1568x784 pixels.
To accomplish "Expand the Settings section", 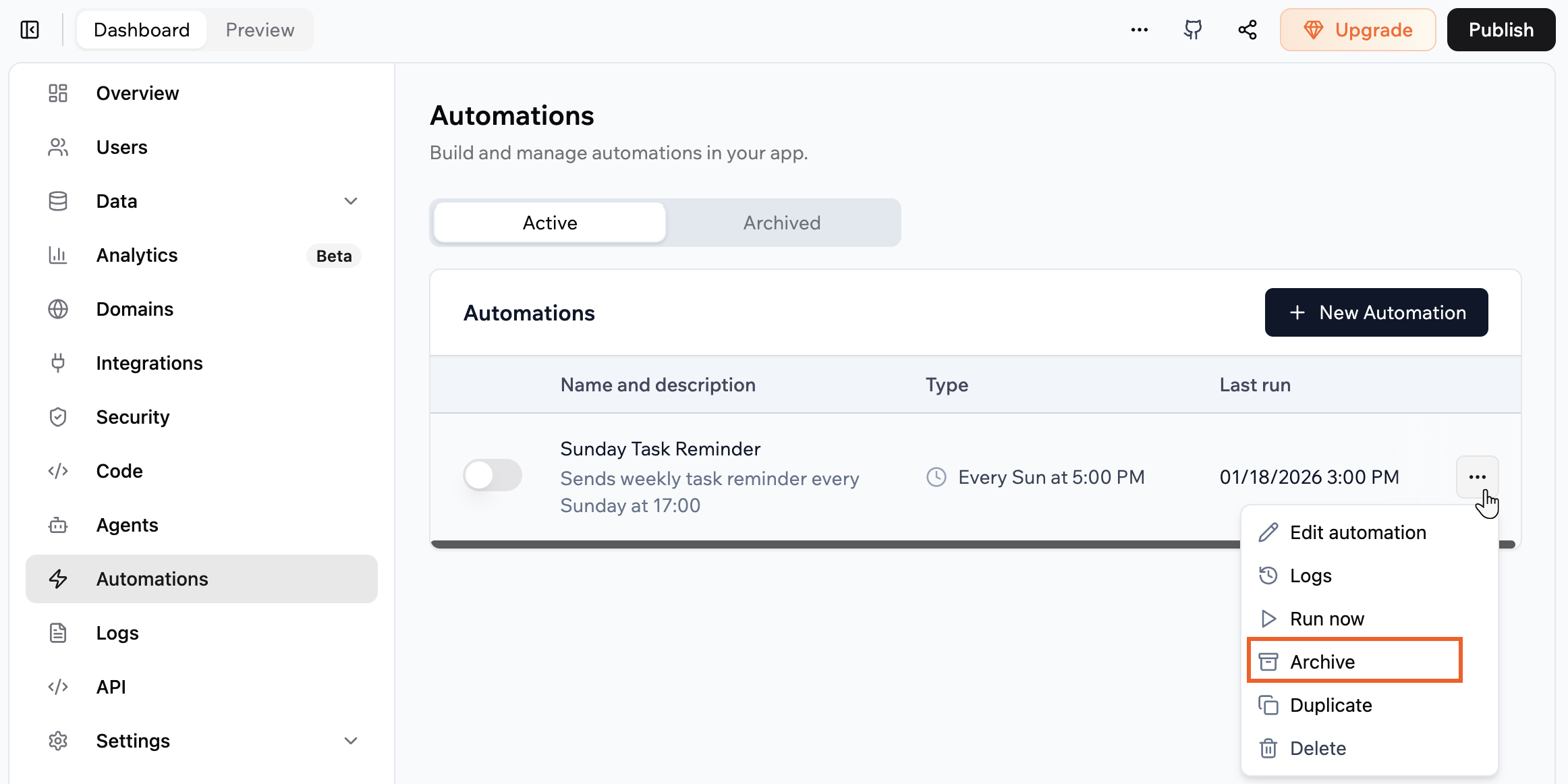I will pyautogui.click(x=350, y=740).
